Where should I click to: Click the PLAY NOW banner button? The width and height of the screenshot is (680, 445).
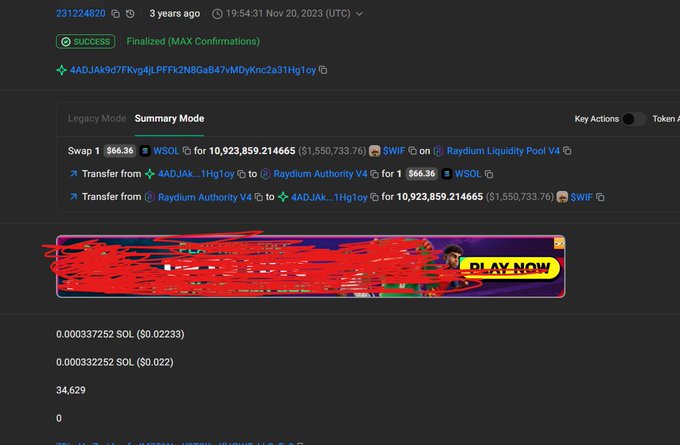pos(510,268)
